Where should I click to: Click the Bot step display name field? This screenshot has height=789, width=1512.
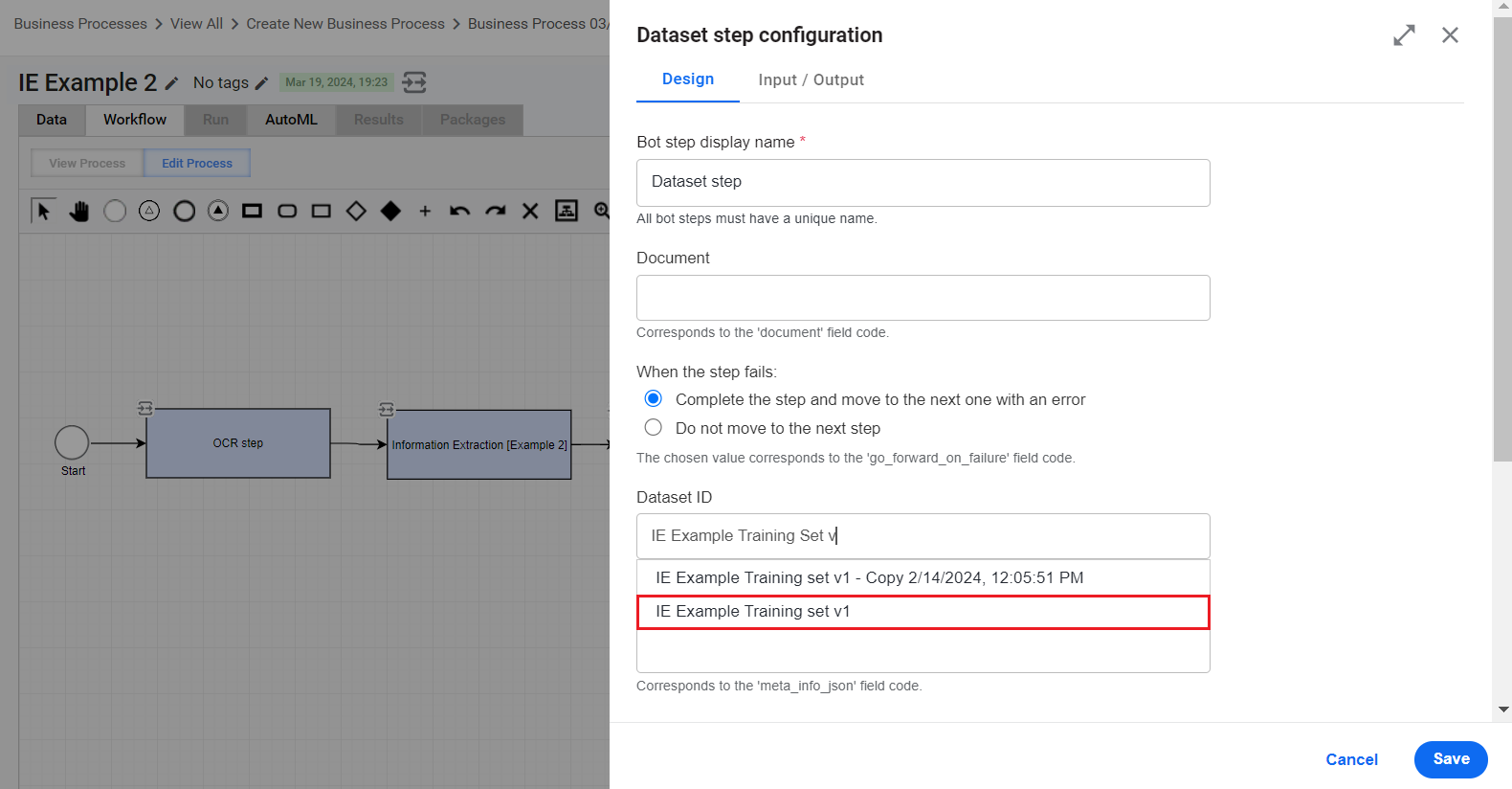[x=923, y=183]
